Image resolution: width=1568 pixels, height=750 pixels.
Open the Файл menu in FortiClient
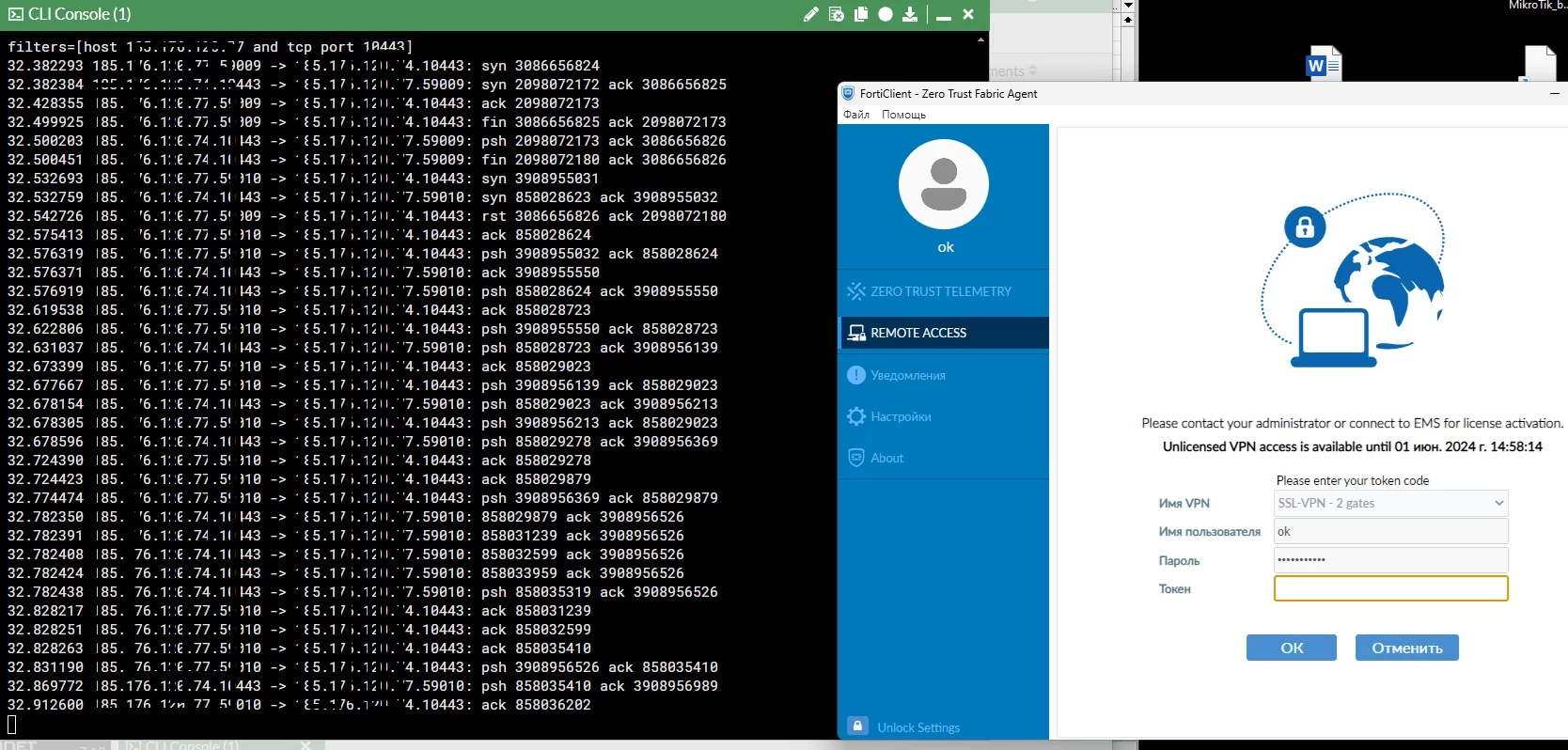click(x=856, y=115)
